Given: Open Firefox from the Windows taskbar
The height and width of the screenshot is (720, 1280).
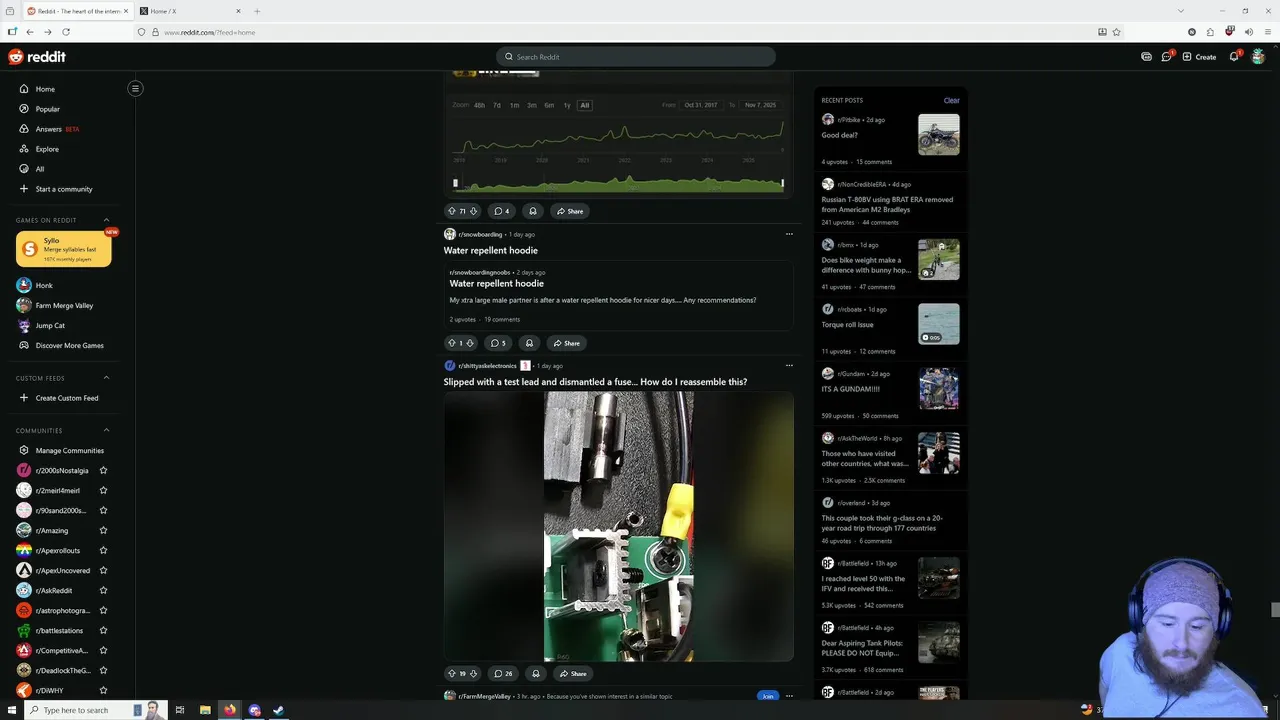Looking at the screenshot, I should pos(230,710).
